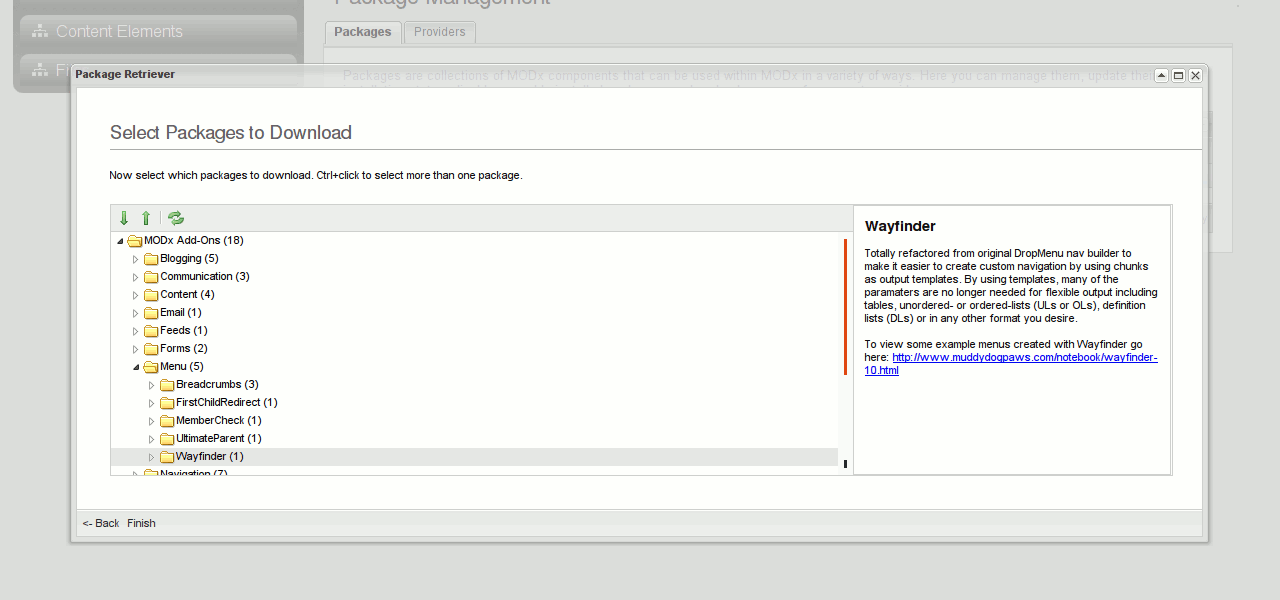The height and width of the screenshot is (600, 1280).
Task: Click the Communication folder icon
Action: 152,277
